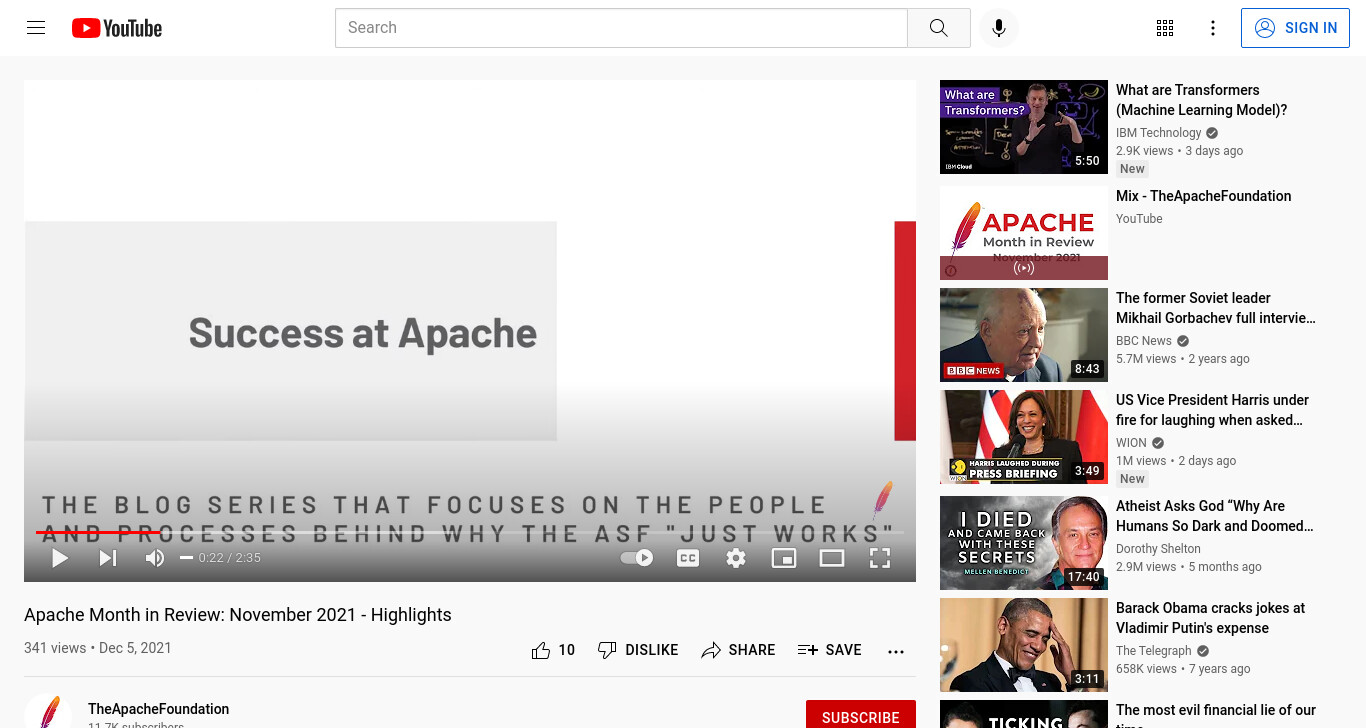Skip to next video
Image resolution: width=1366 pixels, height=728 pixels.
point(108,558)
